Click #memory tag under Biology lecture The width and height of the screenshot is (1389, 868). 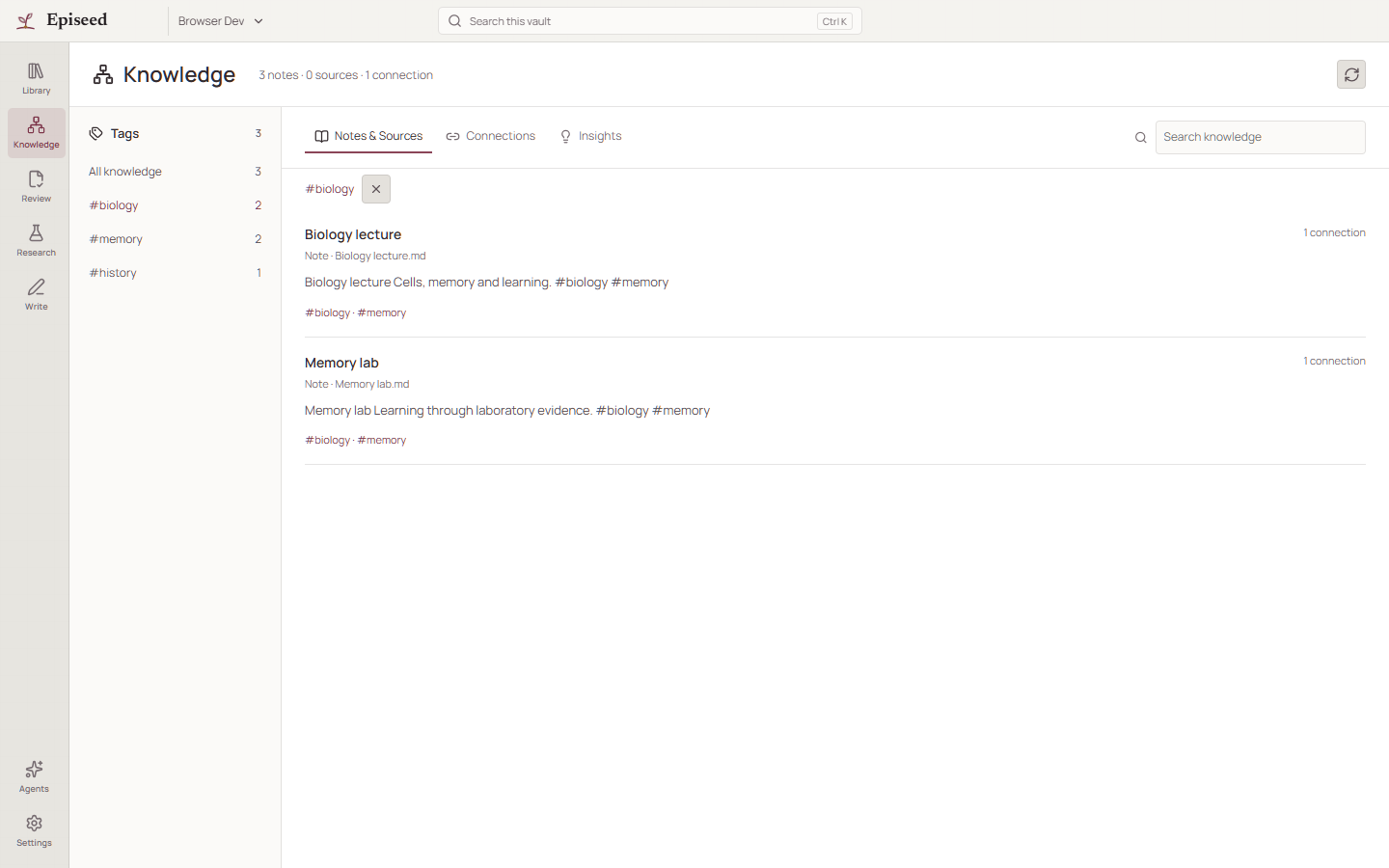point(382,312)
